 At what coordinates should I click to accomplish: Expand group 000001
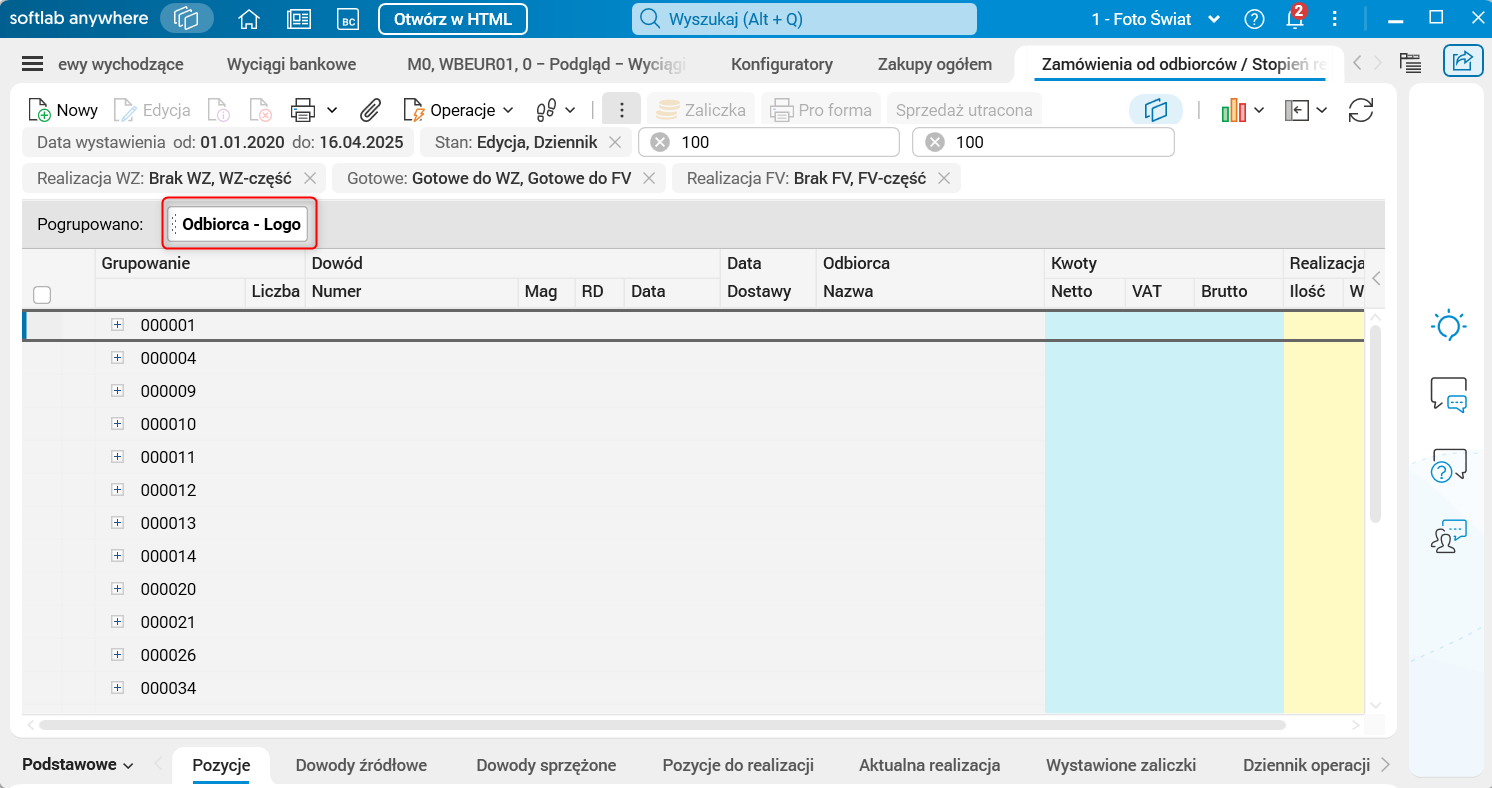tap(117, 325)
